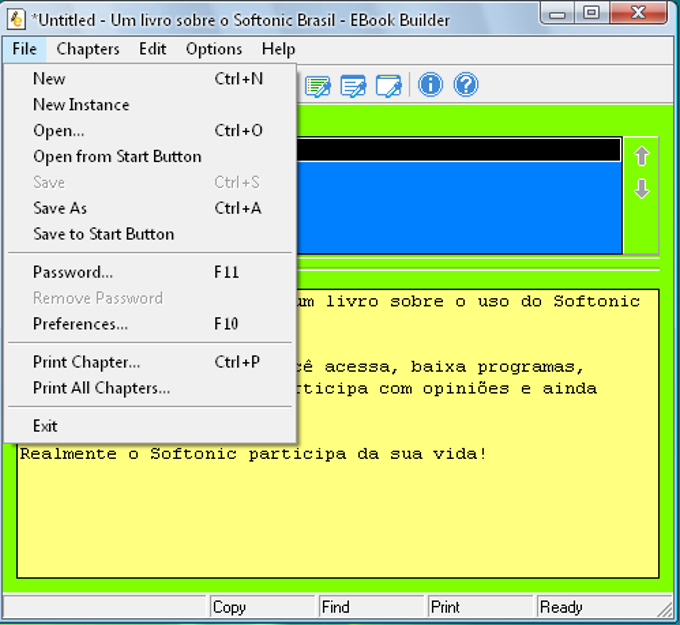Open the blue question mark help icon
The image size is (680, 625).
click(x=466, y=85)
